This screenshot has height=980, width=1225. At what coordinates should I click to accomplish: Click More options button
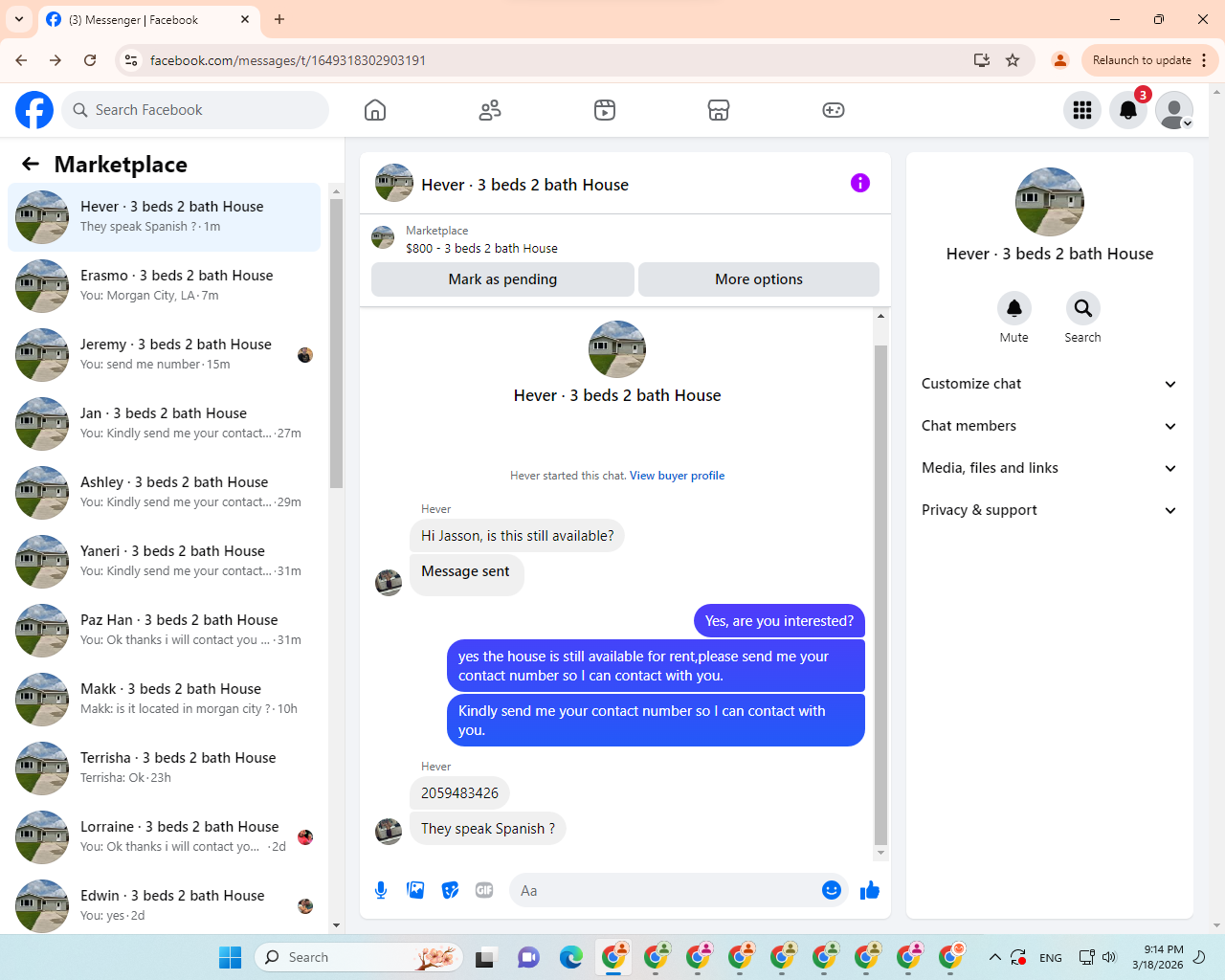pos(759,279)
